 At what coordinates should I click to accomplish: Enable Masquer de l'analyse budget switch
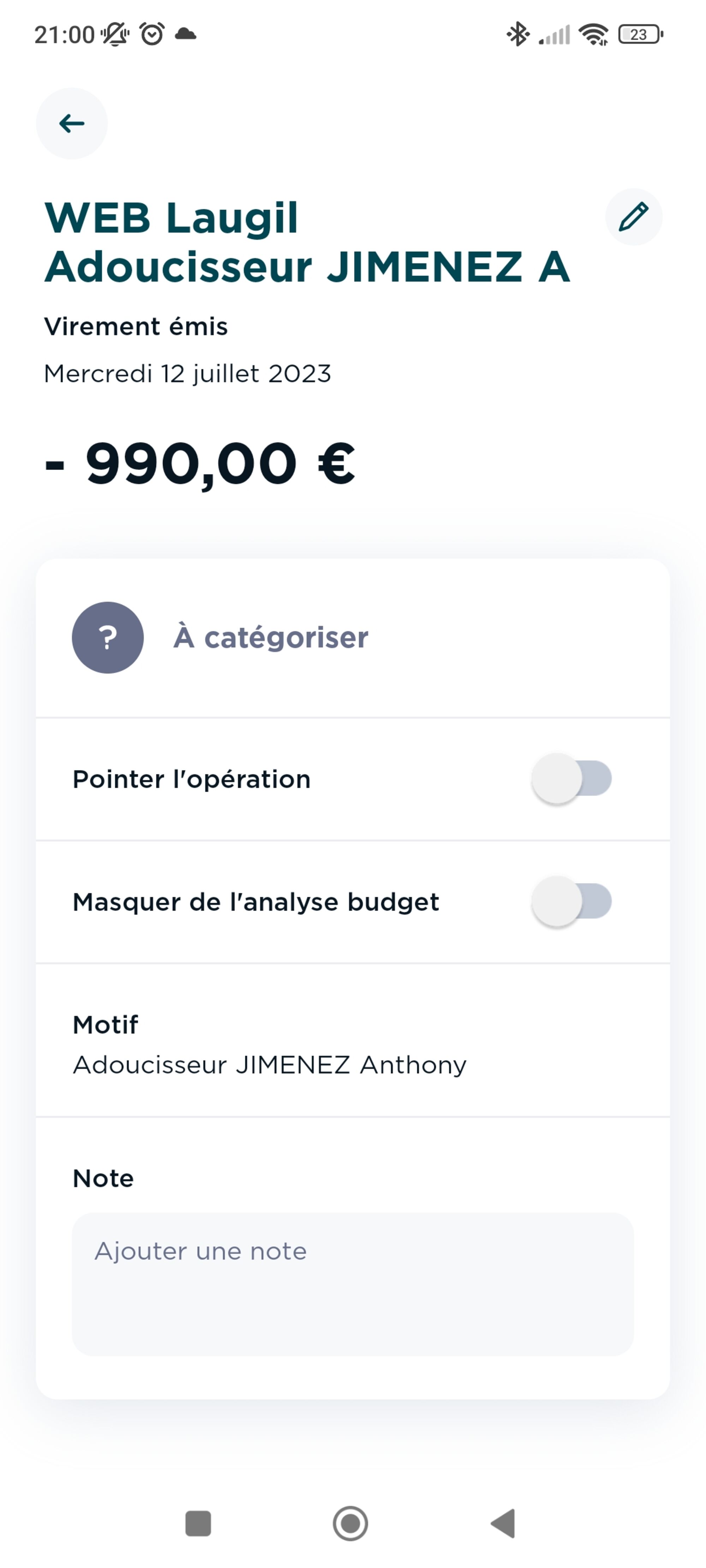pyautogui.click(x=572, y=901)
